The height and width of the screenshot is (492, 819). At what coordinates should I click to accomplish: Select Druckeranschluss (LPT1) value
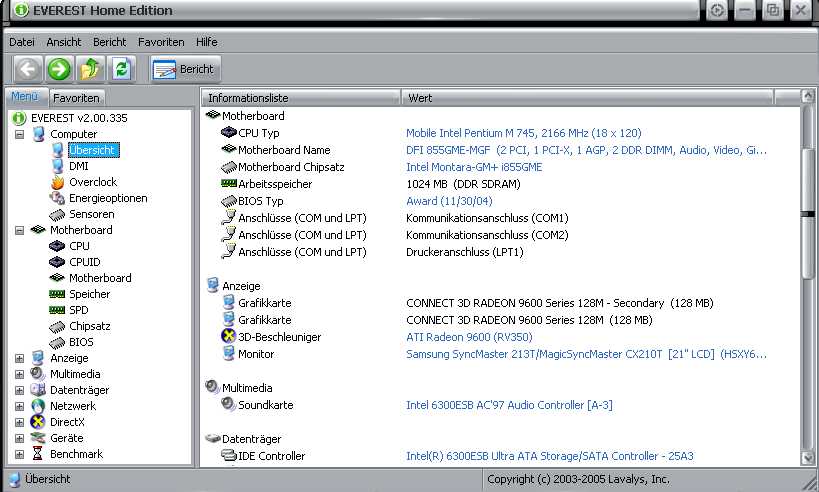pyautogui.click(x=464, y=252)
